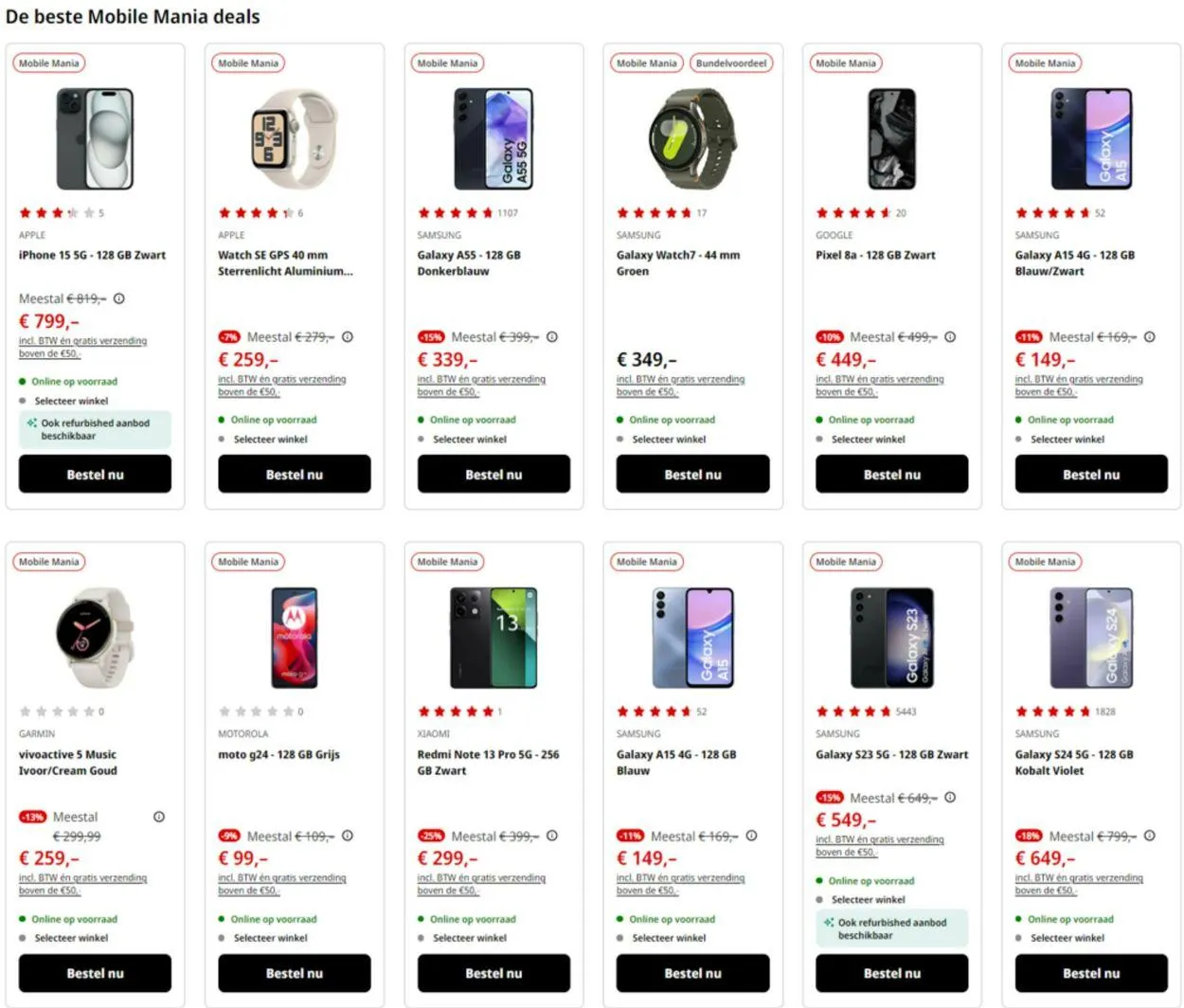Click star rating of Galaxy A55
The height and width of the screenshot is (1008, 1184).
pos(456,213)
